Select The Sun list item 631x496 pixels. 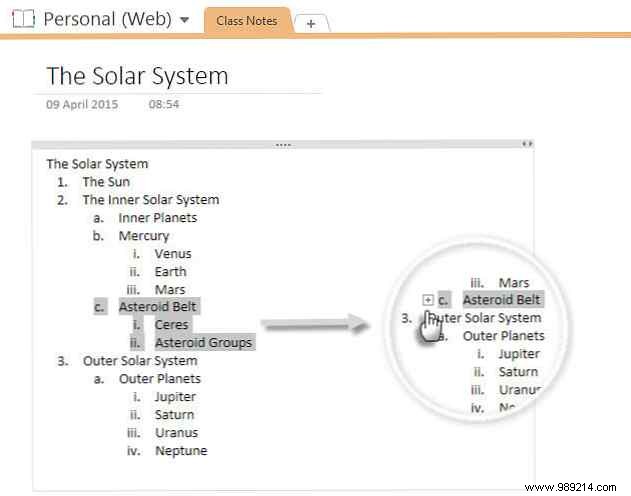coord(106,182)
